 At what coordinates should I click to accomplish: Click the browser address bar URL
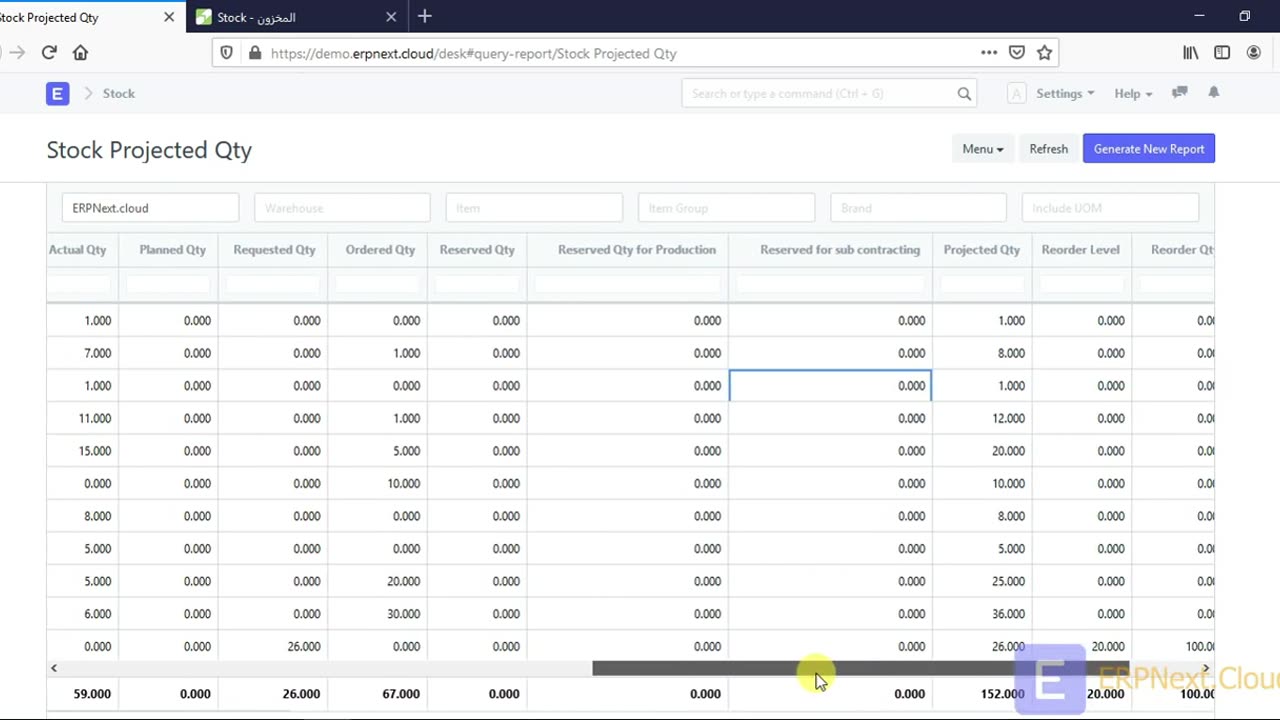tap(474, 53)
